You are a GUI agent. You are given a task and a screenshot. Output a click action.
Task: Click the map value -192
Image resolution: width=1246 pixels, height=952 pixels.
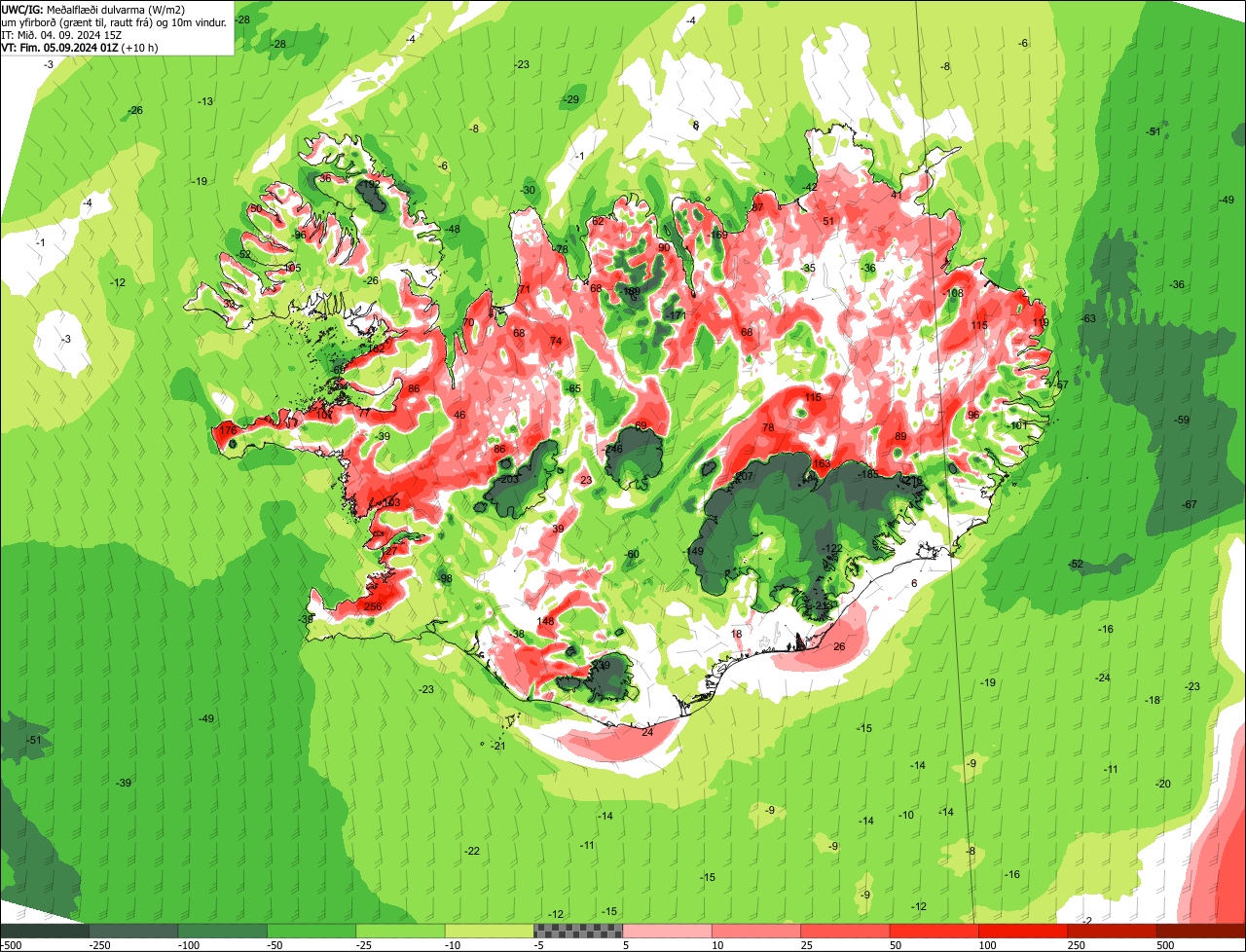[370, 184]
